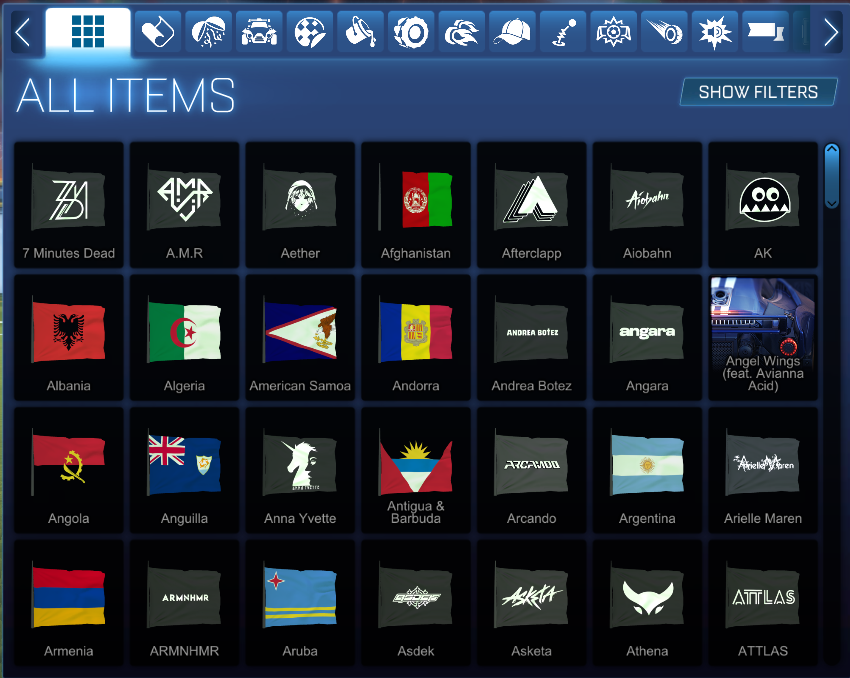
Task: Open the Blueprints rolled-paper tab
Action: point(158,32)
